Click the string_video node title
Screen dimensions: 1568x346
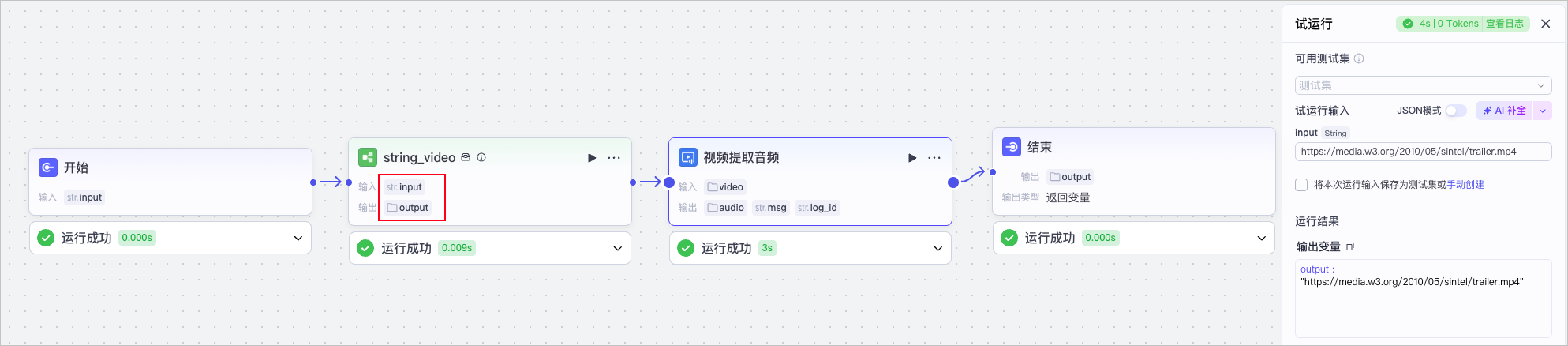pyautogui.click(x=419, y=157)
